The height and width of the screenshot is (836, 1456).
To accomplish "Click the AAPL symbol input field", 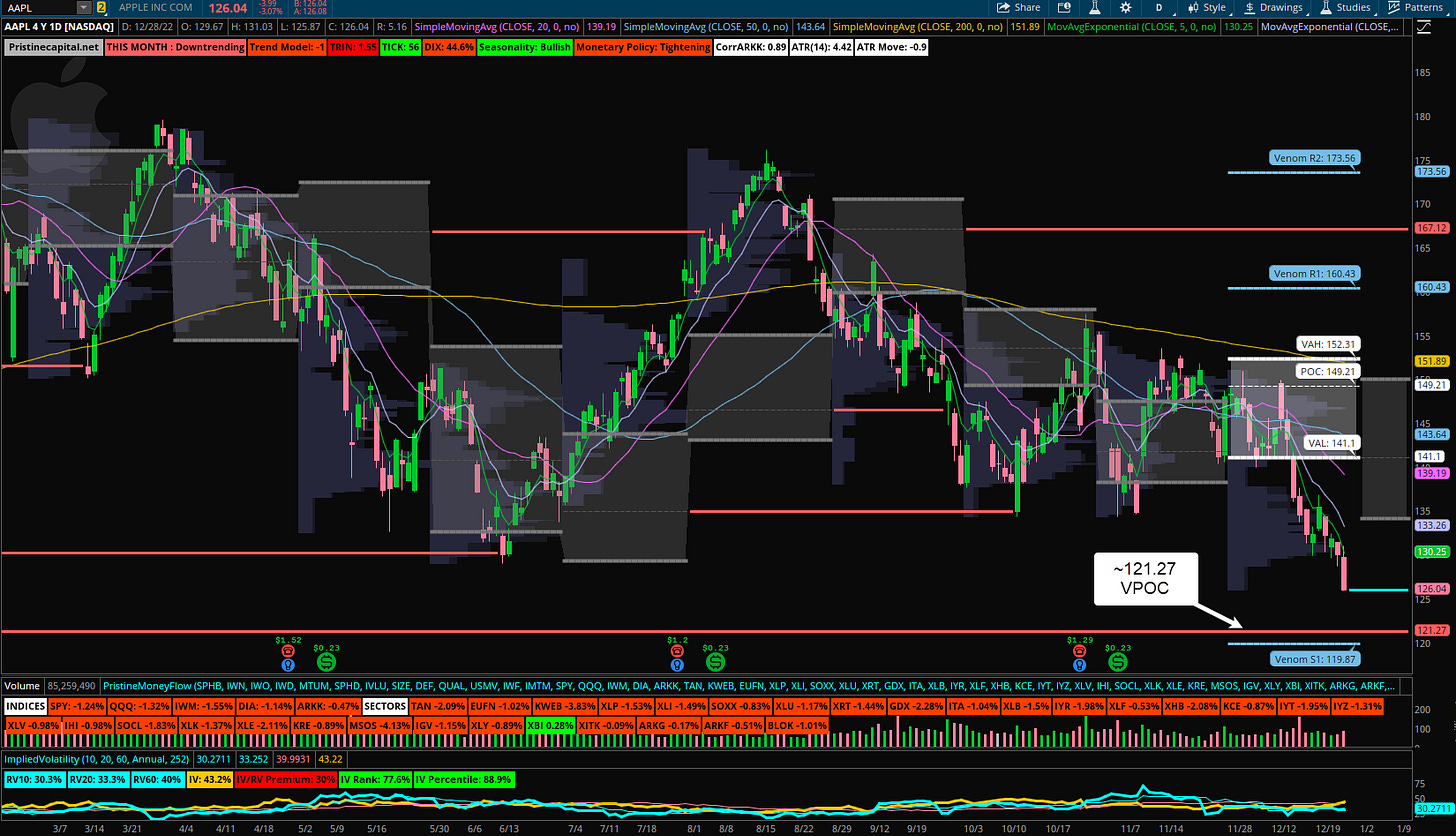I will [39, 8].
